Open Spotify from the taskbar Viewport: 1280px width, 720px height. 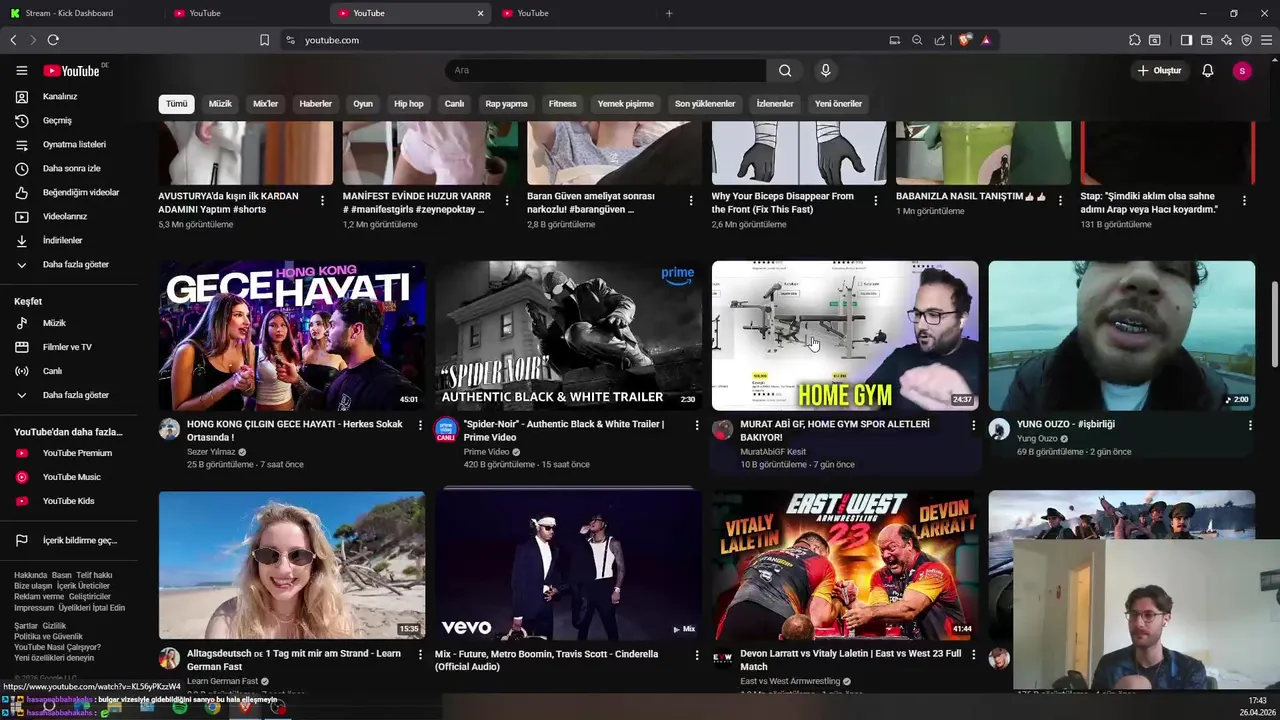point(179,708)
